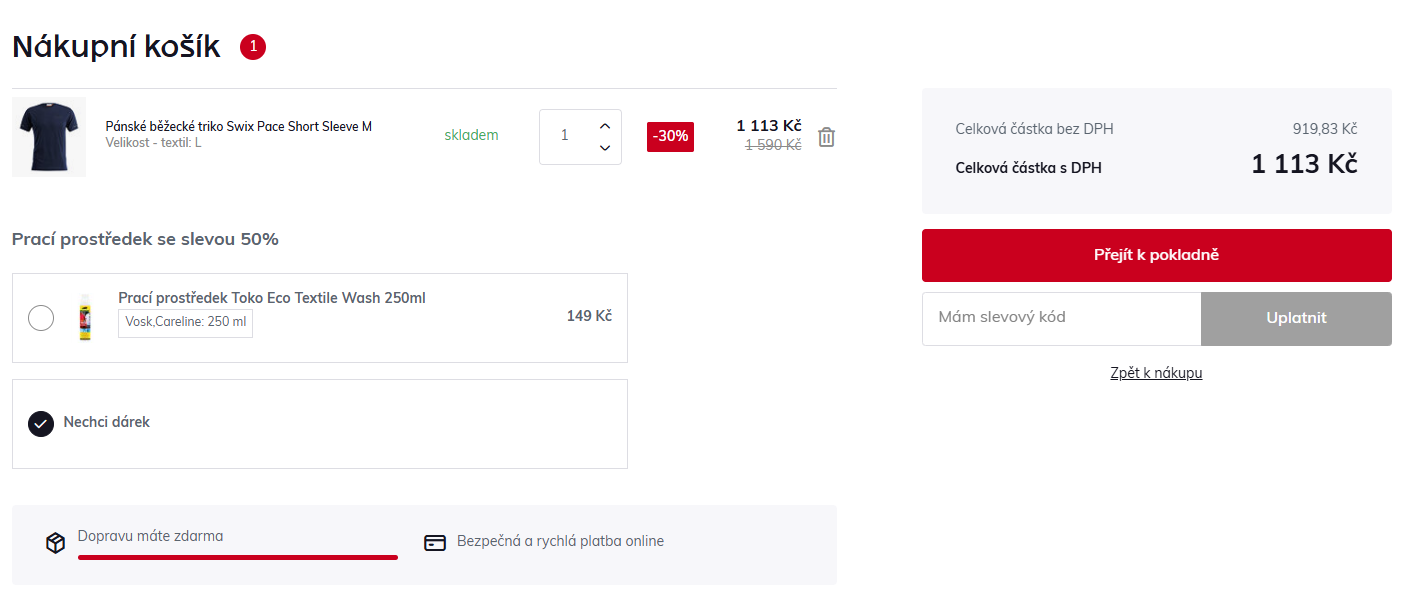Click the cart item count badge
The width and height of the screenshot is (1408, 606).
tap(253, 47)
